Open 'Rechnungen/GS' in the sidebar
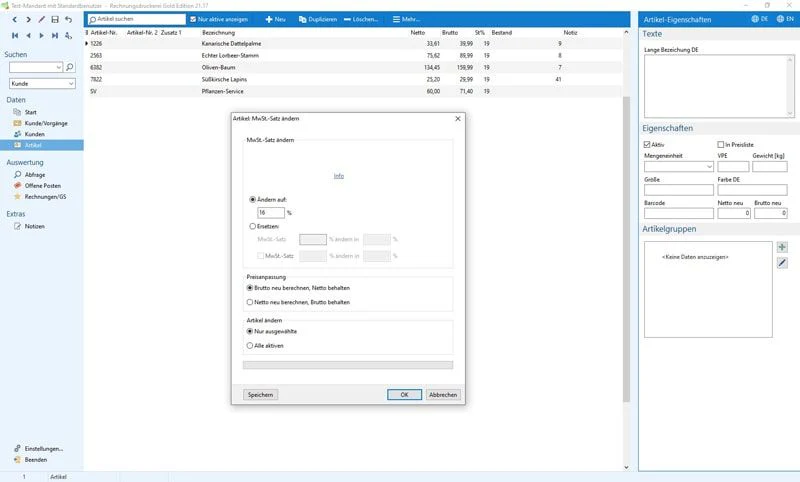The height and width of the screenshot is (482, 800). (x=44, y=197)
